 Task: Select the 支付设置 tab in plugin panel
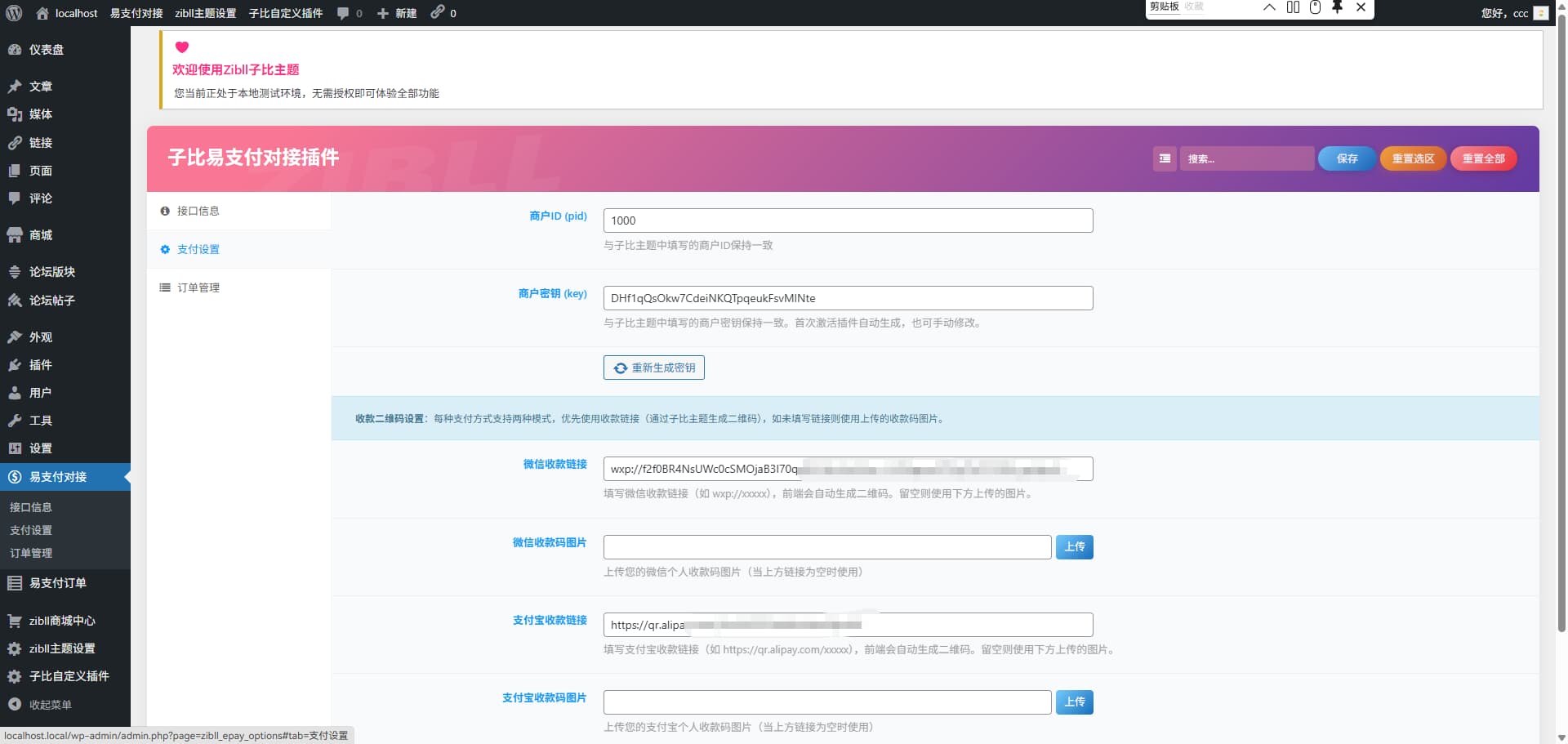point(238,249)
